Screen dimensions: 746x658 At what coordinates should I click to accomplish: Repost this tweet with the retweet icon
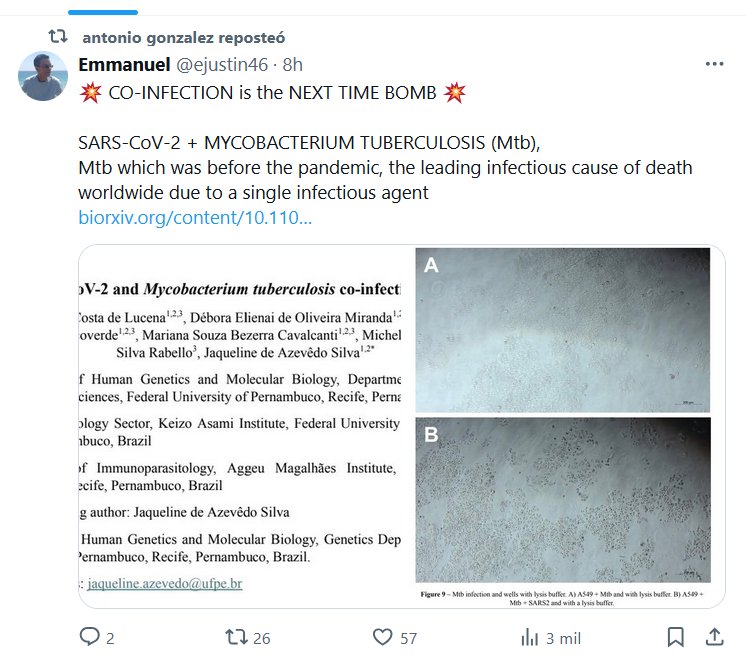[236, 637]
